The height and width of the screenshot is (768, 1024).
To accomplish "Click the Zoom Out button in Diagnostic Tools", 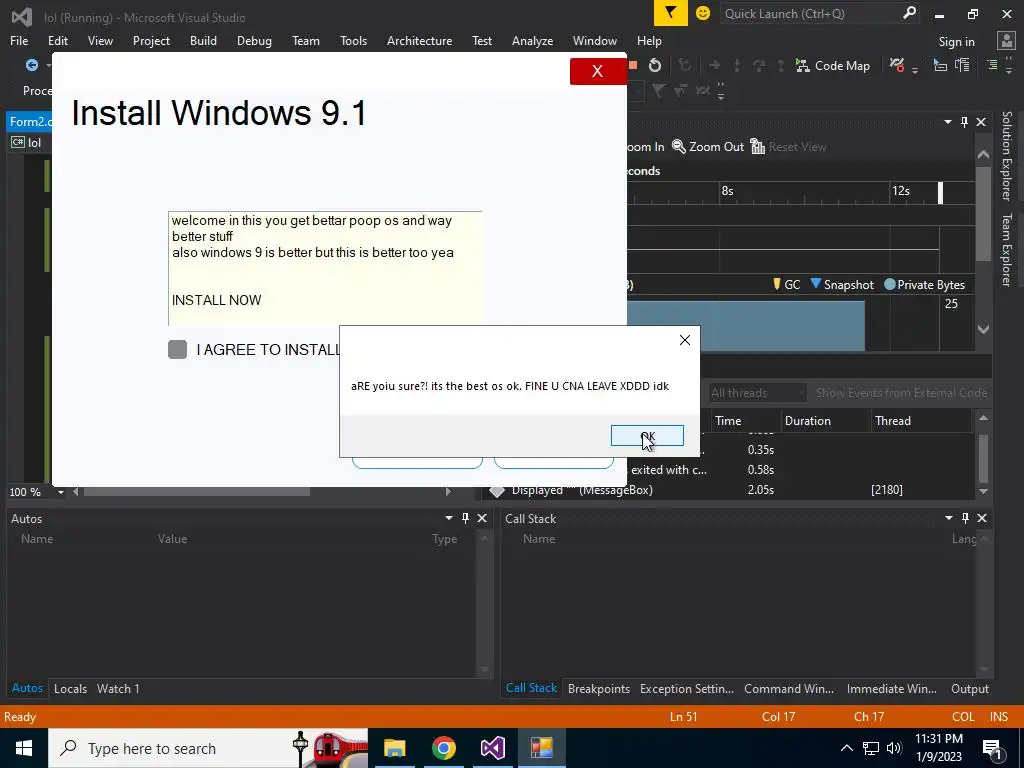I will pyautogui.click(x=708, y=147).
